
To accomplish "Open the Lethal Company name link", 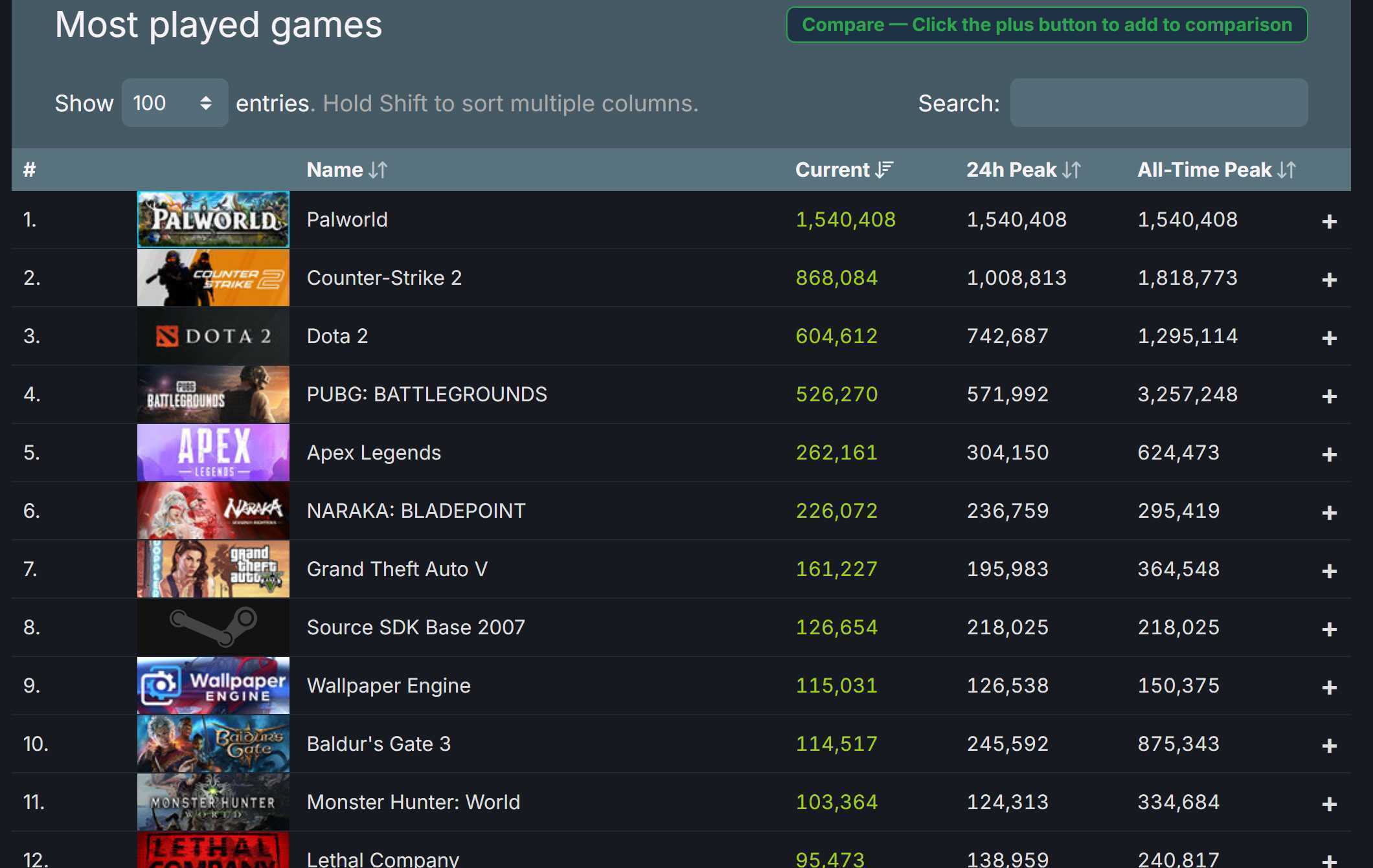I will tap(383, 859).
